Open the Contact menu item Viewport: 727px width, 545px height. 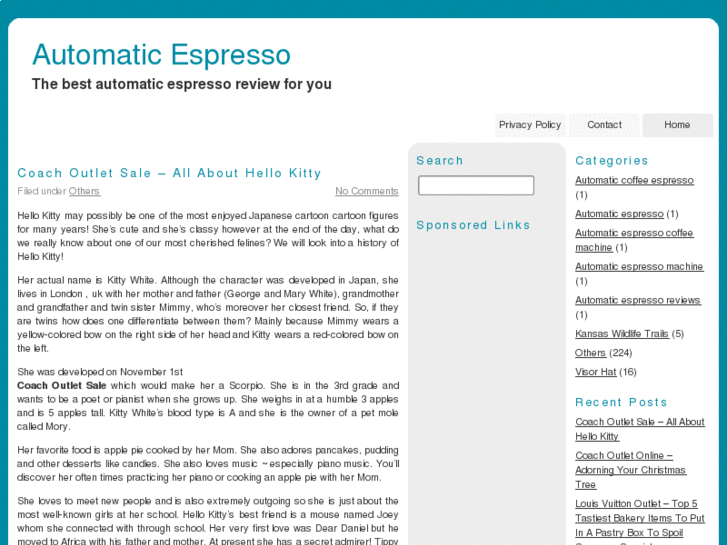[604, 125]
